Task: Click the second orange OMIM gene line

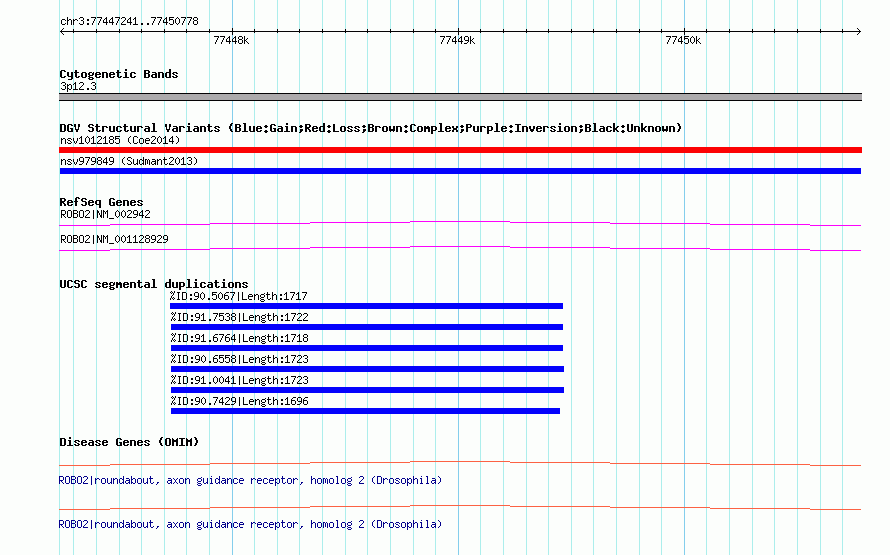Action: (x=460, y=507)
